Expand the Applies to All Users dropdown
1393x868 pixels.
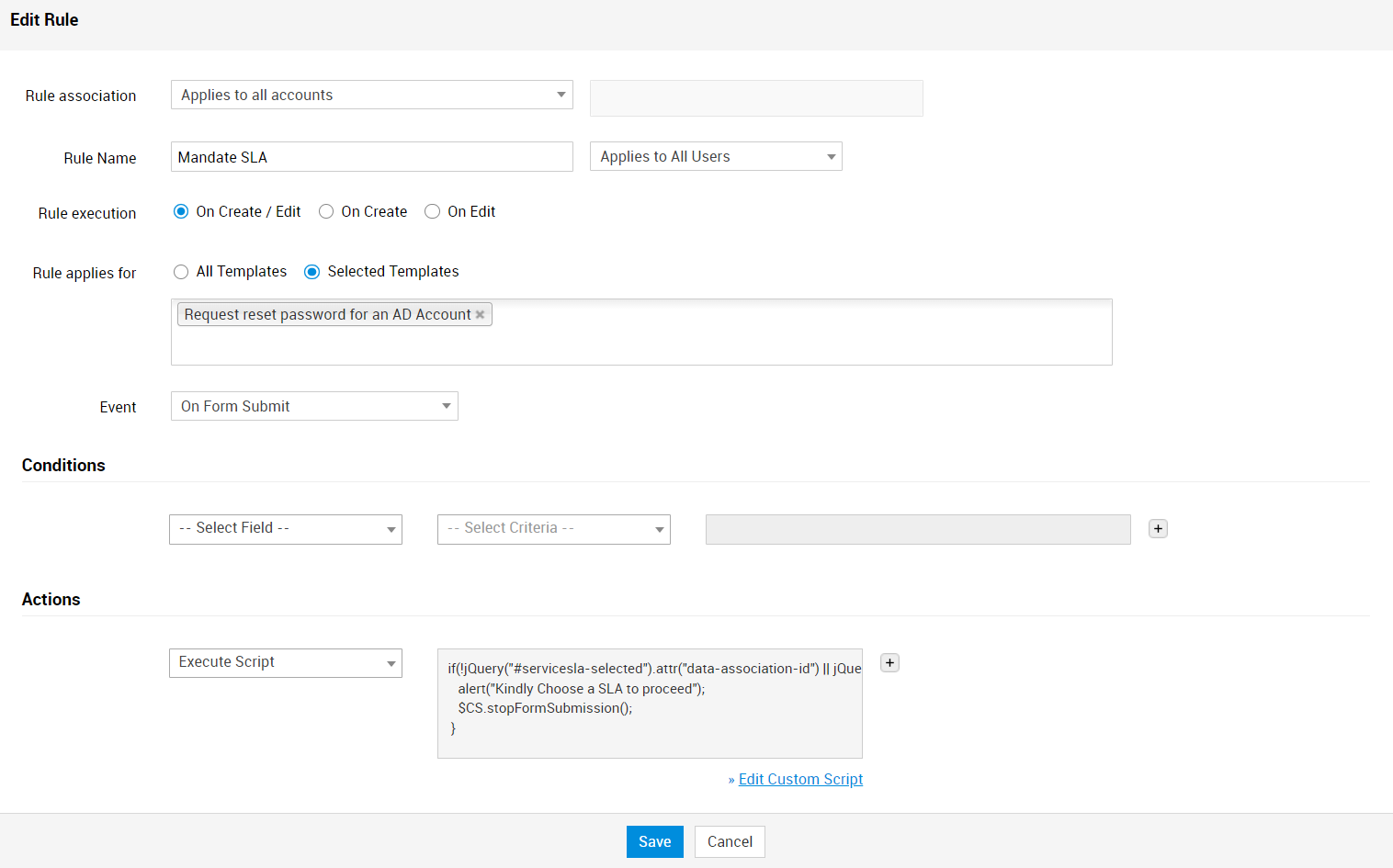(x=715, y=157)
